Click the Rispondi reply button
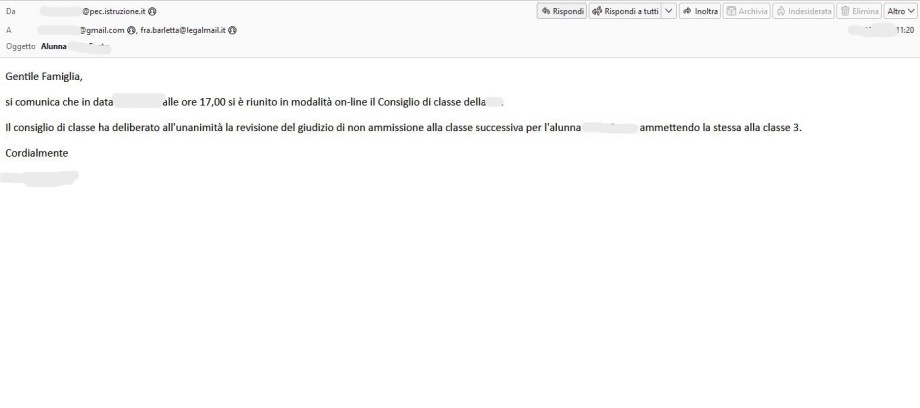The height and width of the screenshot is (408, 920). 562,11
